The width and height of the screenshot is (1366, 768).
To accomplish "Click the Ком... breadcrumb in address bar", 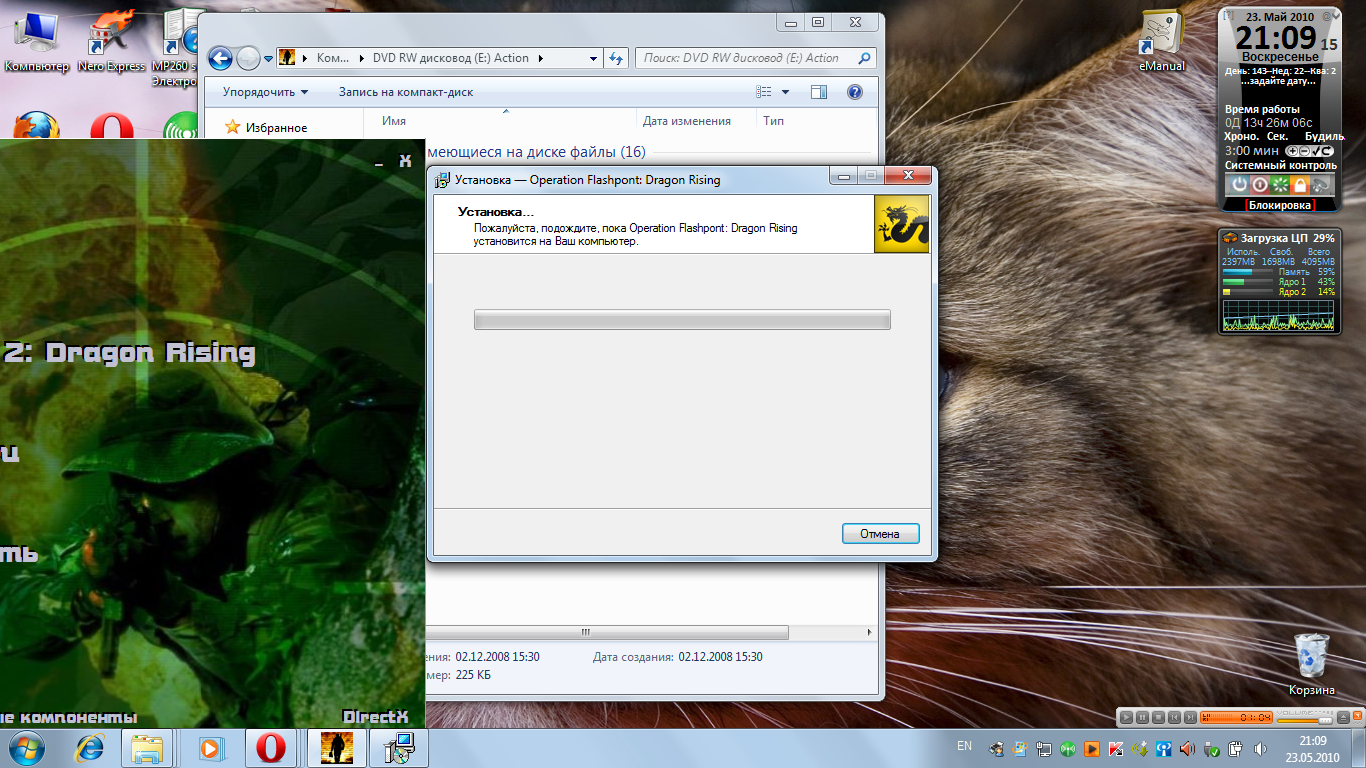I will click(x=334, y=58).
